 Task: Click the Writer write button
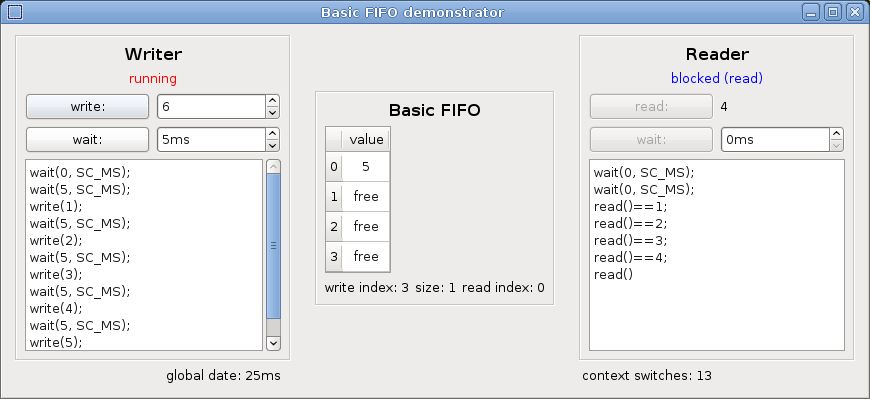point(88,107)
